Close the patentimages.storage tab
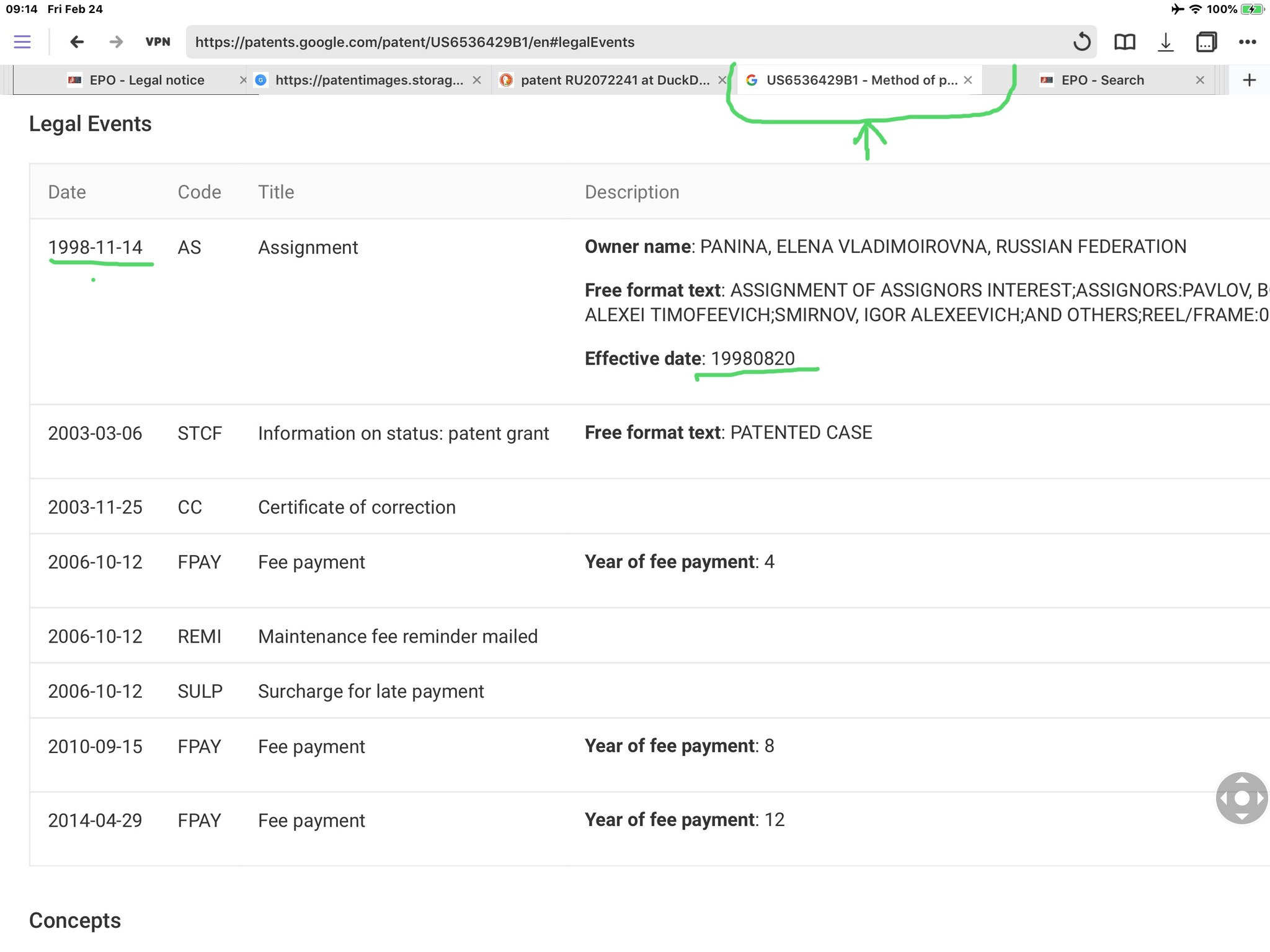Viewport: 1270px width, 952px height. point(477,80)
